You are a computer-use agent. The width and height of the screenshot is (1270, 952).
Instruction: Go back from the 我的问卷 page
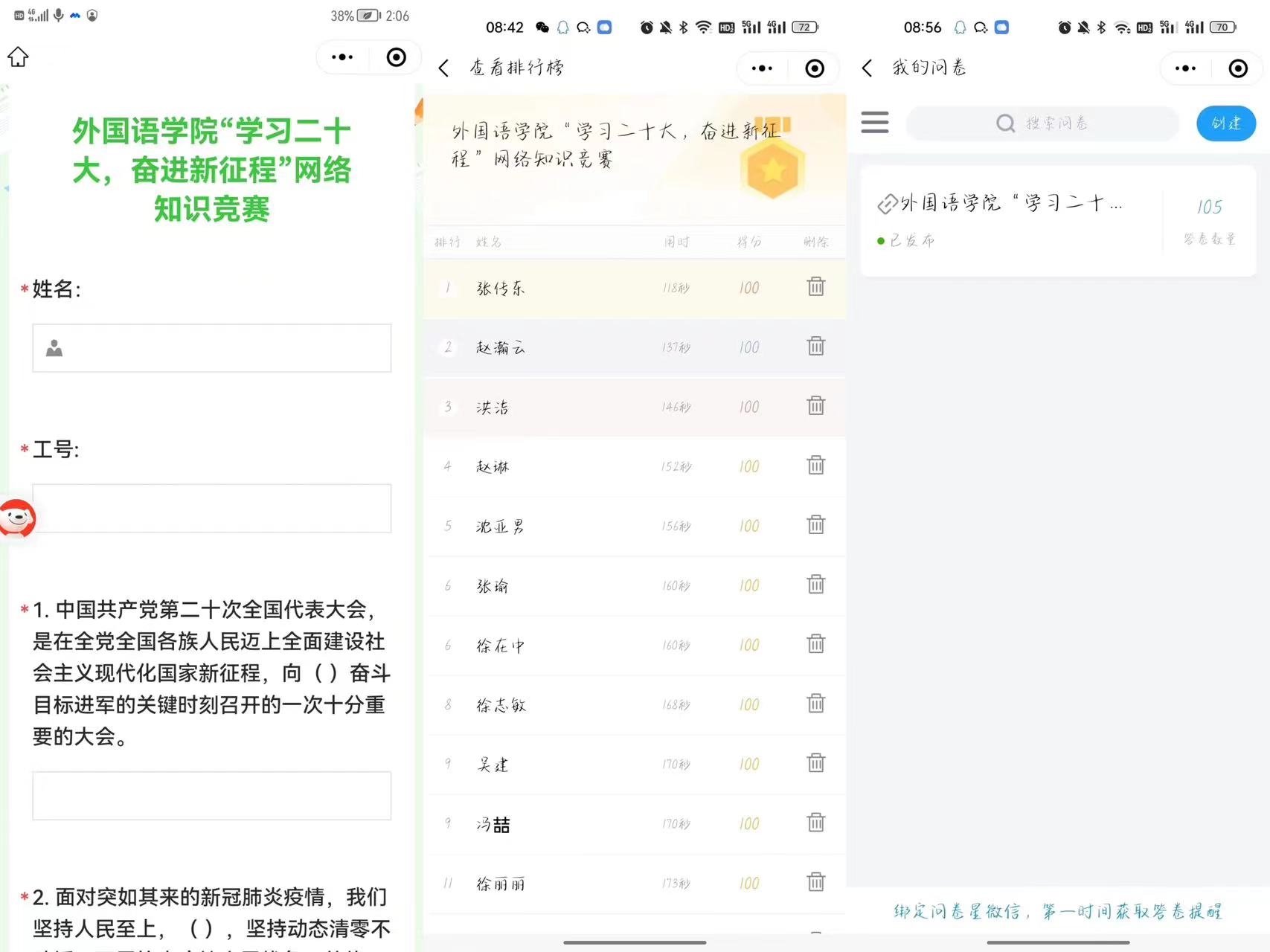867,68
